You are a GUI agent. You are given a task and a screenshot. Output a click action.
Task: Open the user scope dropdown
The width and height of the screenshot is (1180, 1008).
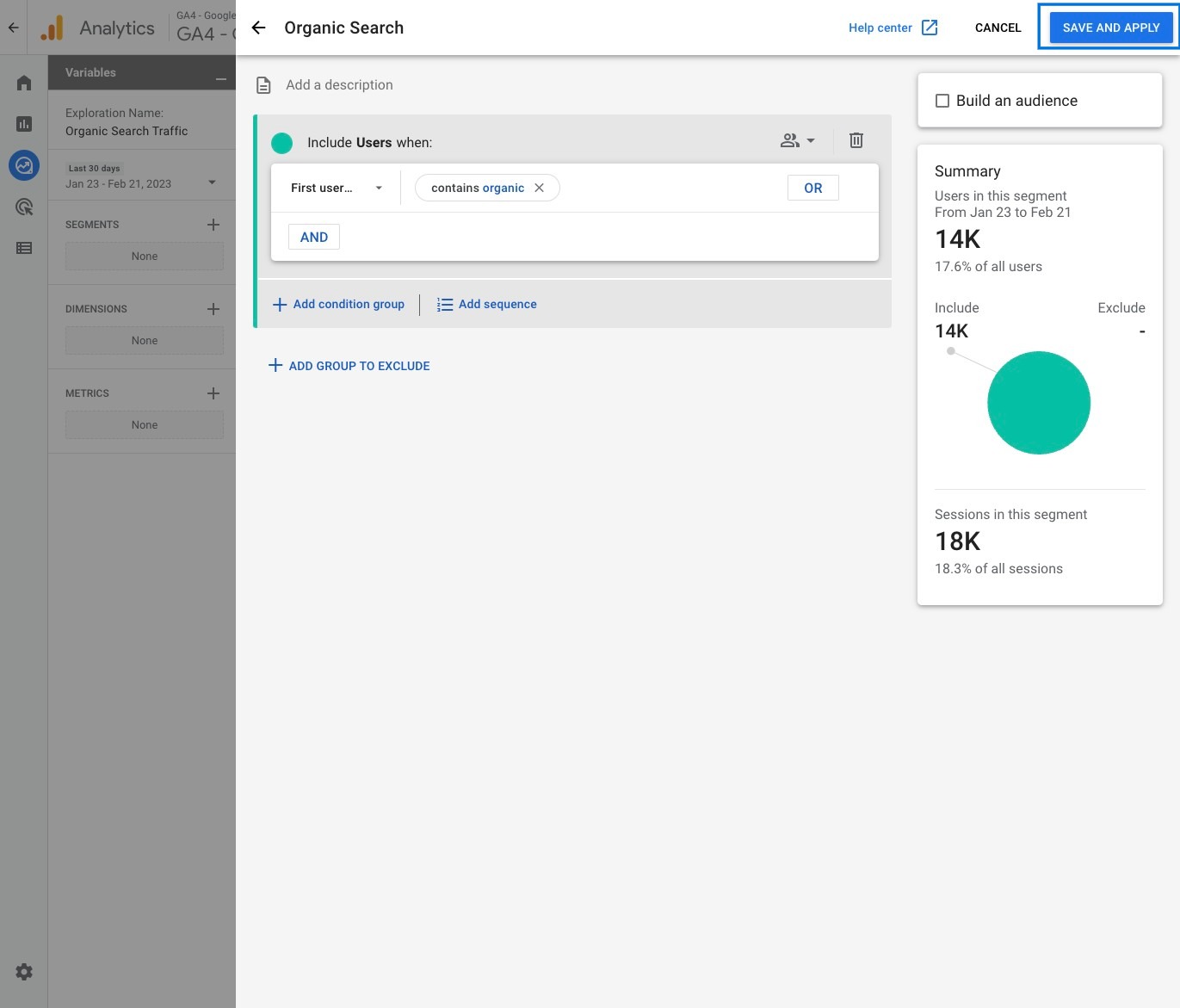pyautogui.click(x=798, y=140)
